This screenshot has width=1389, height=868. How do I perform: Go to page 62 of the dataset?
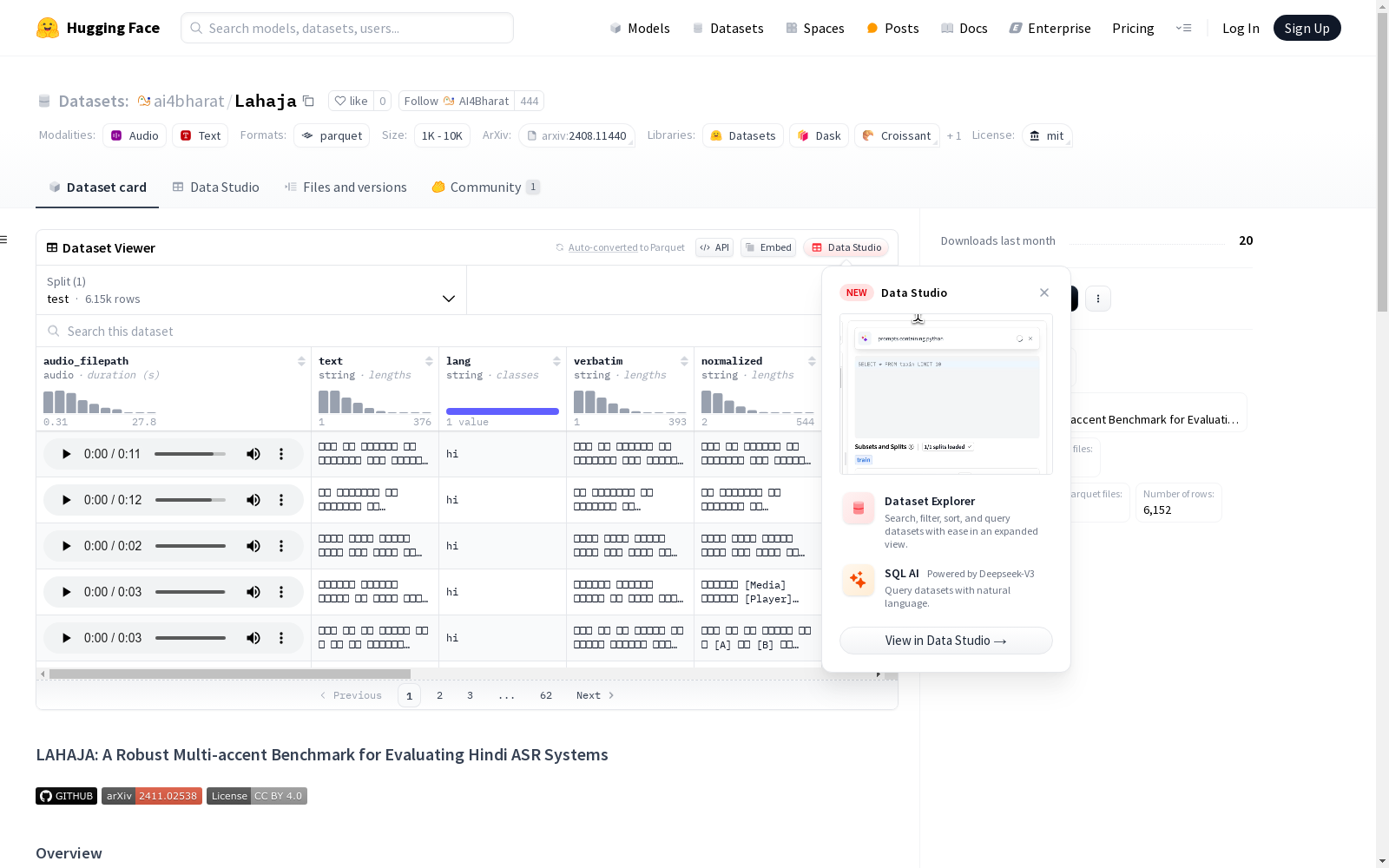(546, 695)
